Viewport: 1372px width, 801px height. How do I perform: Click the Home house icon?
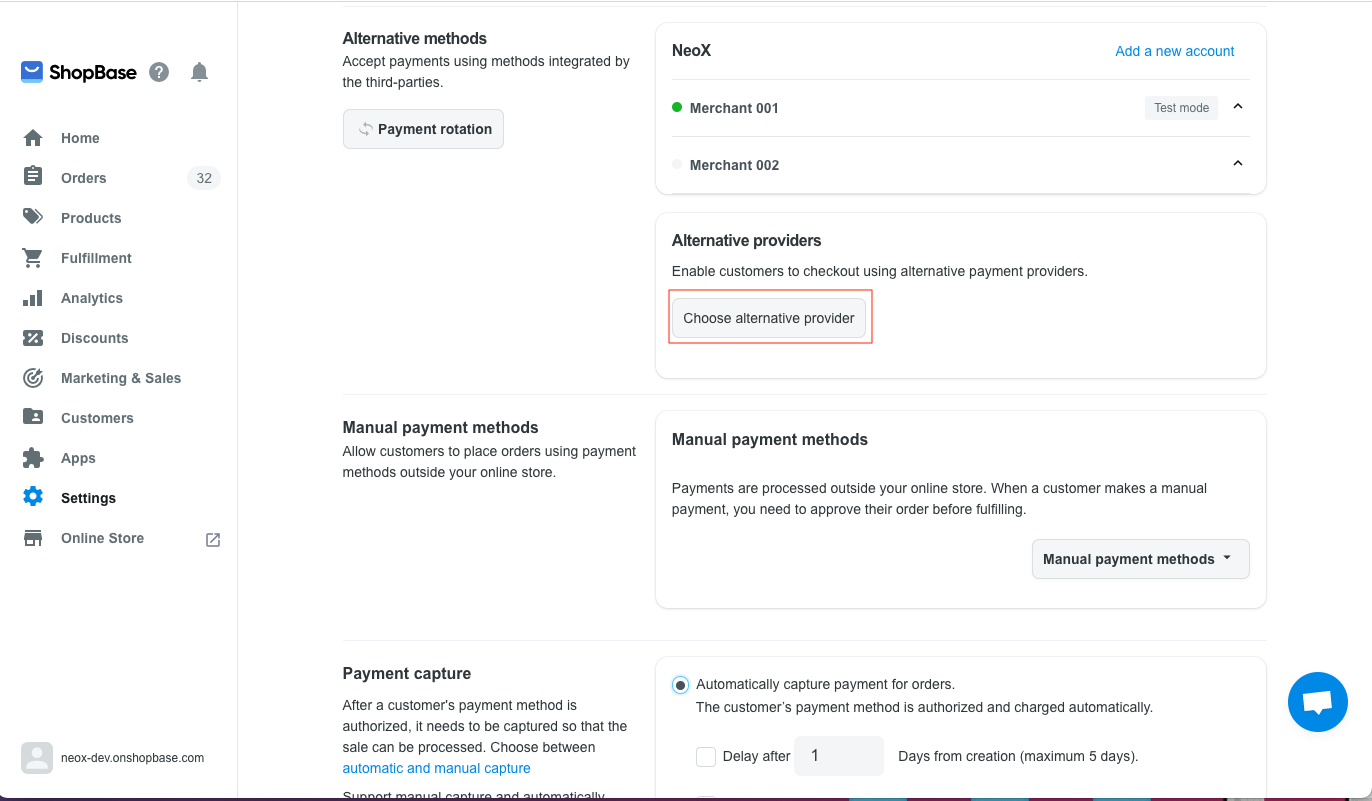(x=33, y=138)
